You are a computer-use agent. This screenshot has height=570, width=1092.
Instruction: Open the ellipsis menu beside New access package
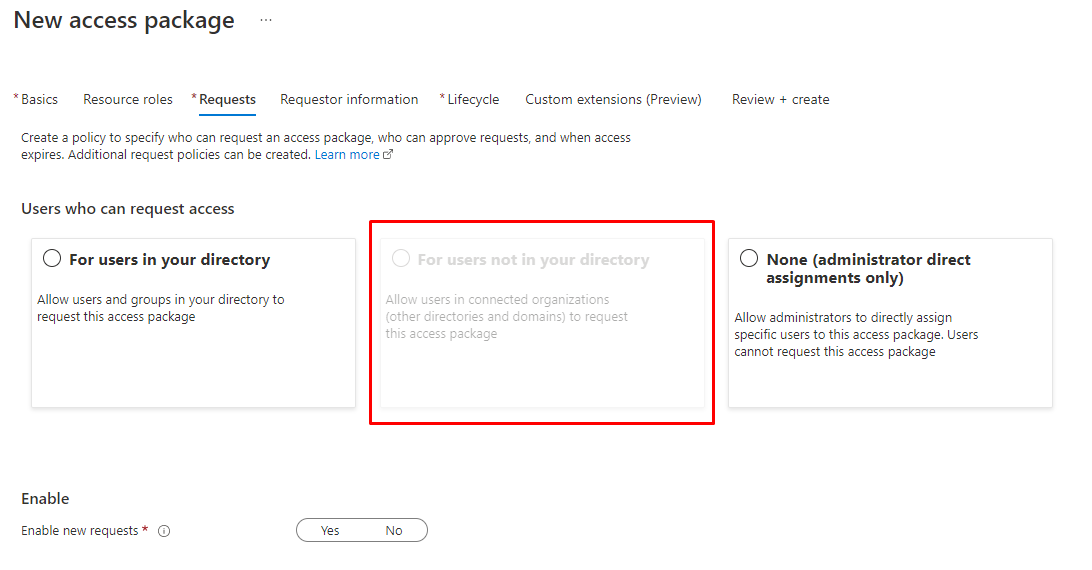[266, 20]
